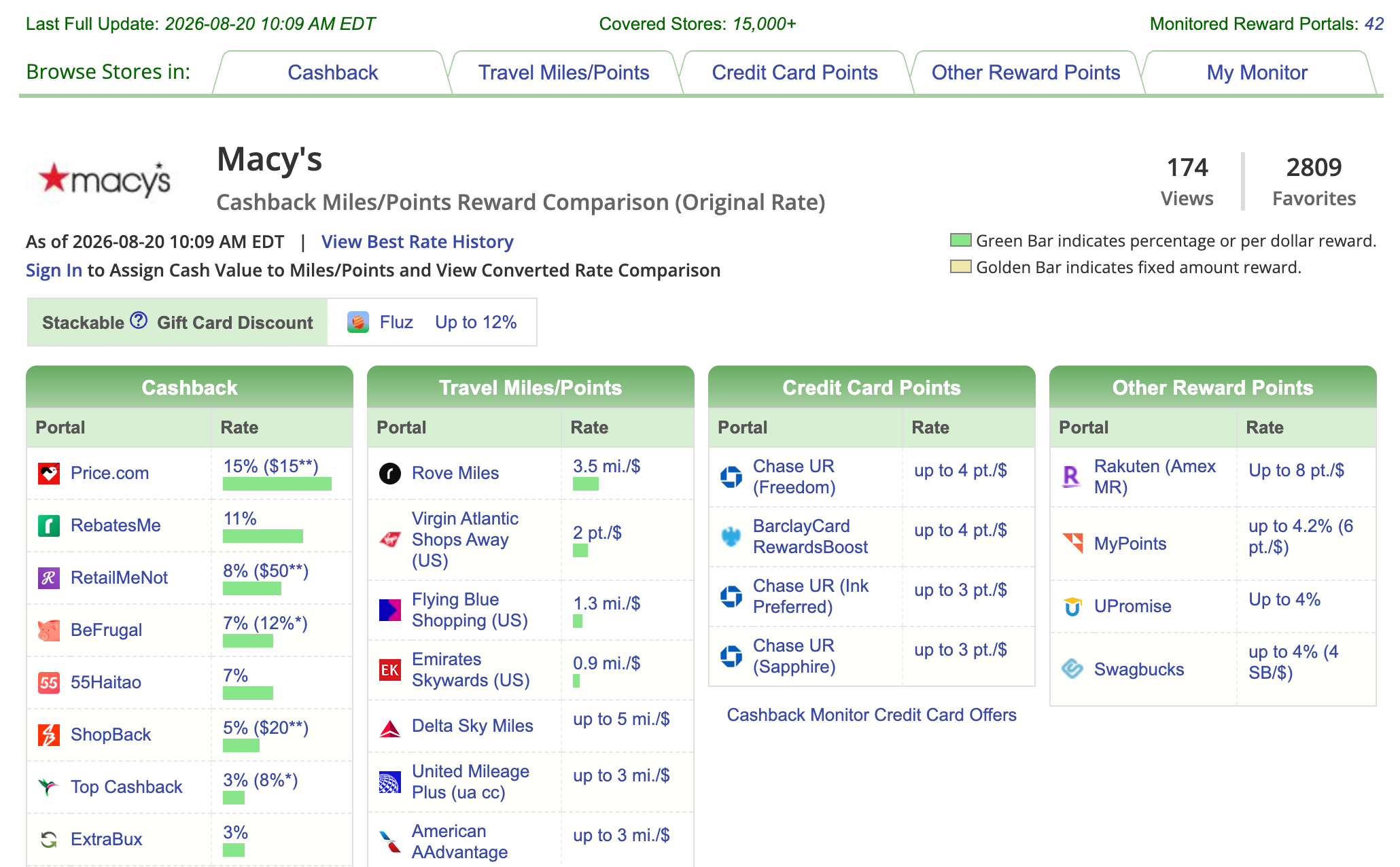Click the Emirates EK logo icon
Image resolution: width=1400 pixels, height=867 pixels.
(x=390, y=670)
